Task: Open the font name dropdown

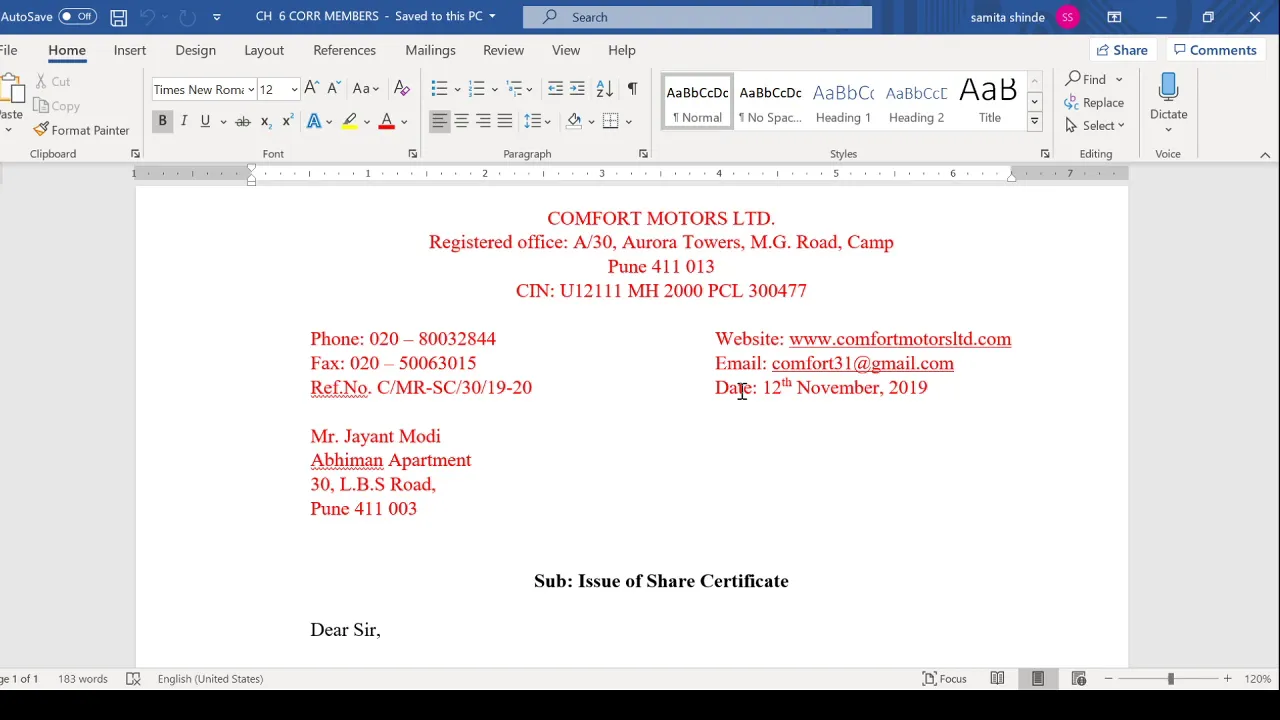Action: [x=250, y=90]
